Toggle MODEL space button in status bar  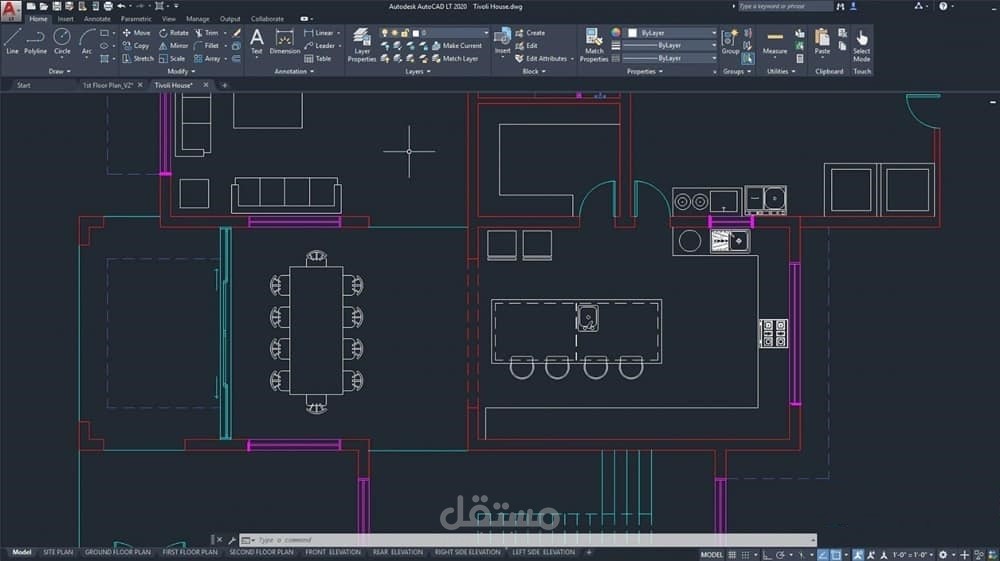click(x=712, y=555)
